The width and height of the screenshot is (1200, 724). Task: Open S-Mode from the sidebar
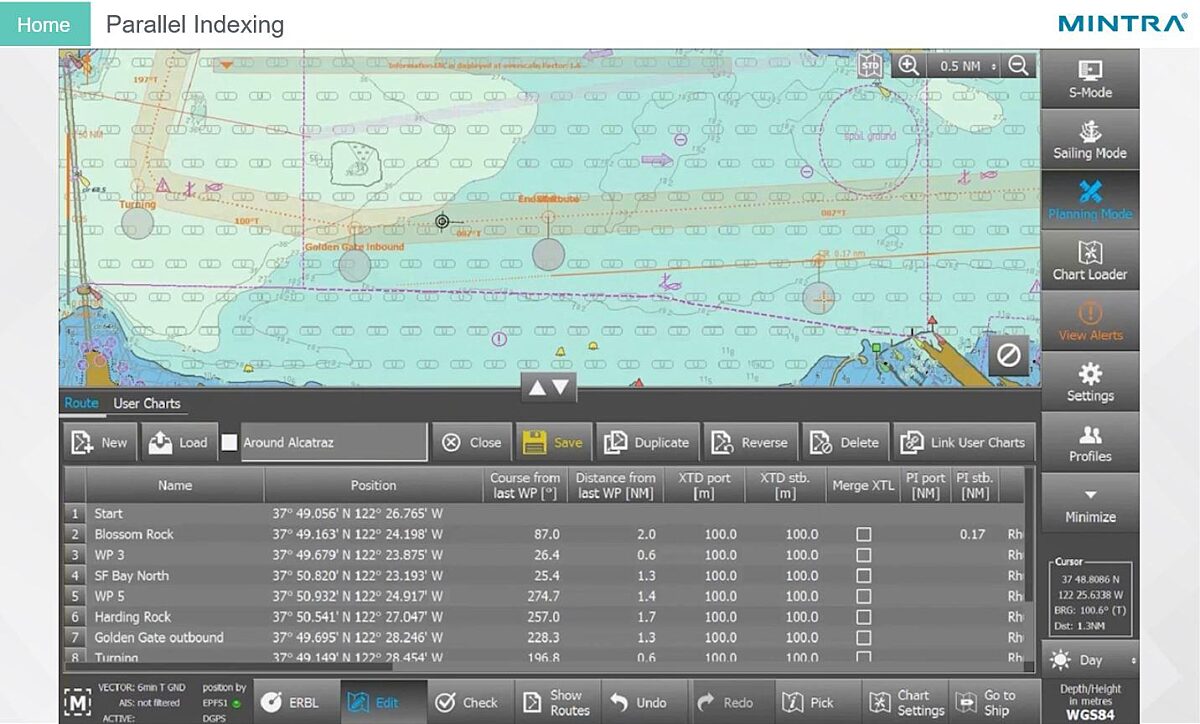(x=1090, y=80)
